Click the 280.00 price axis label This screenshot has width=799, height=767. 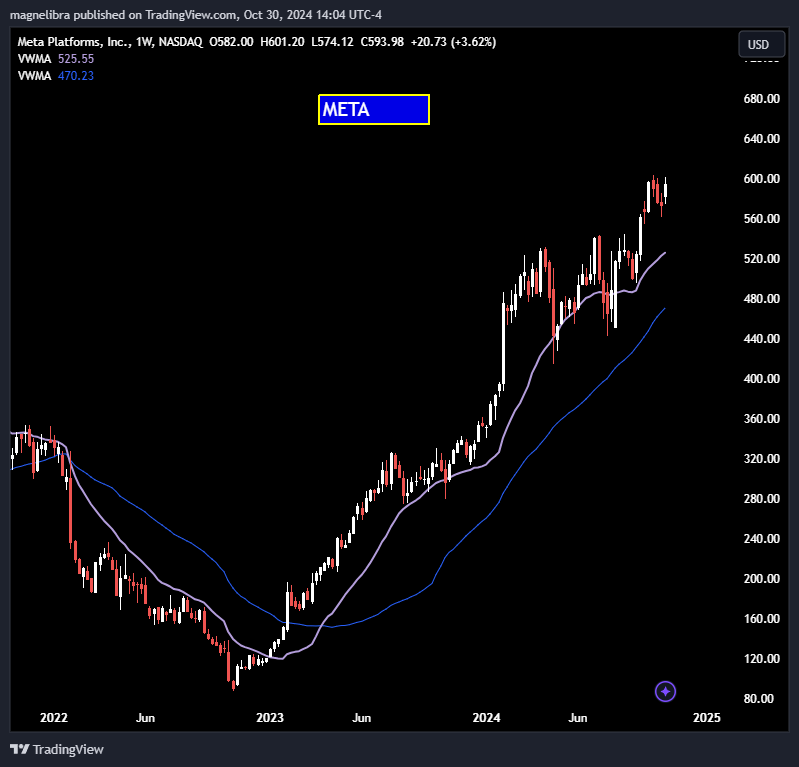[761, 498]
